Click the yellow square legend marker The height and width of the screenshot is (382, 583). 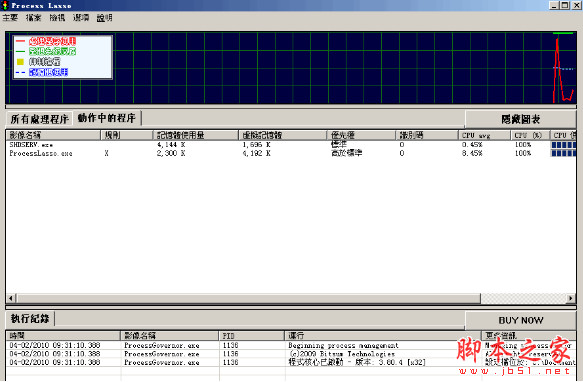click(20, 62)
